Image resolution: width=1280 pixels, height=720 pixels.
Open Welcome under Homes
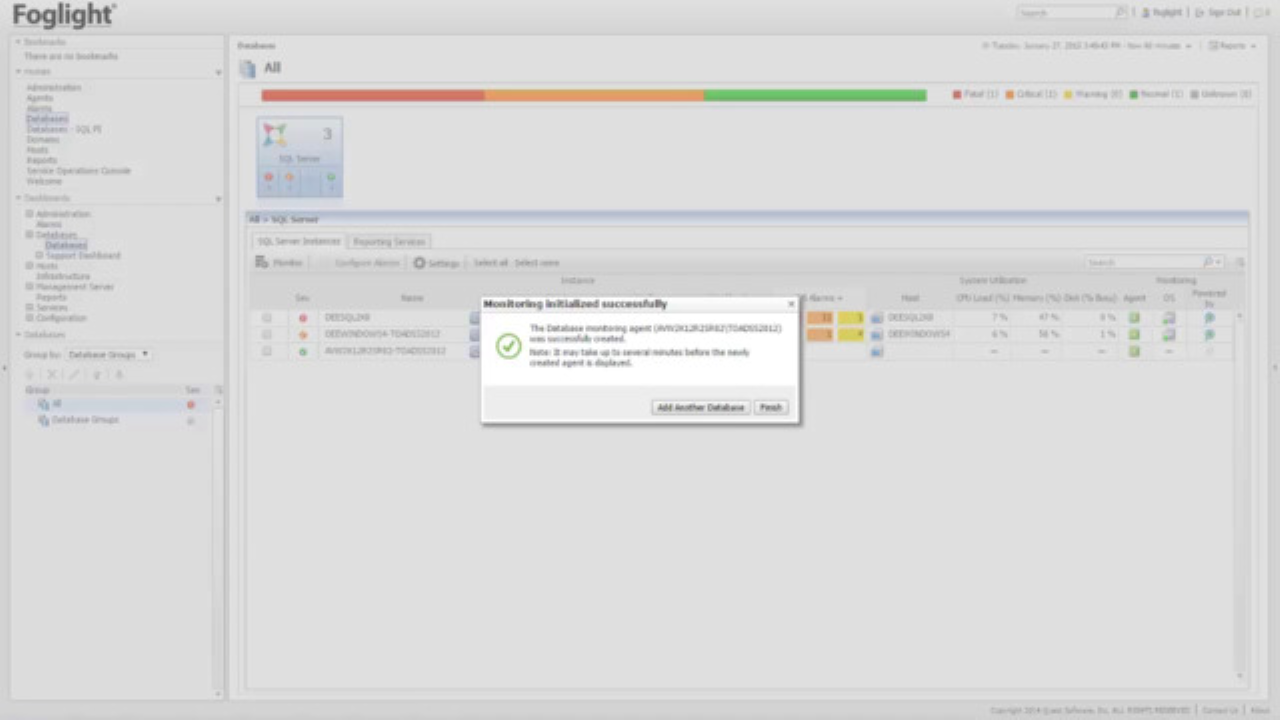[x=44, y=181]
